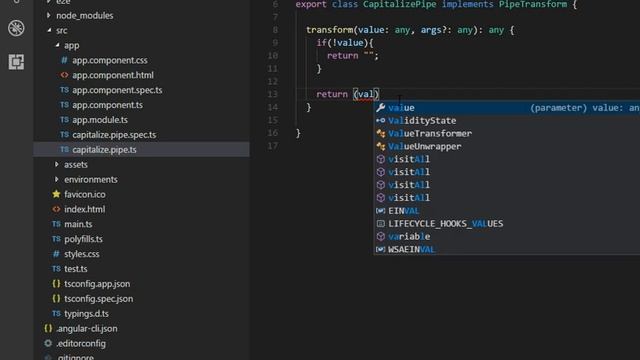Click 'CapitalizePipe' class name in editor
The height and width of the screenshot is (360, 640).
[400, 4]
